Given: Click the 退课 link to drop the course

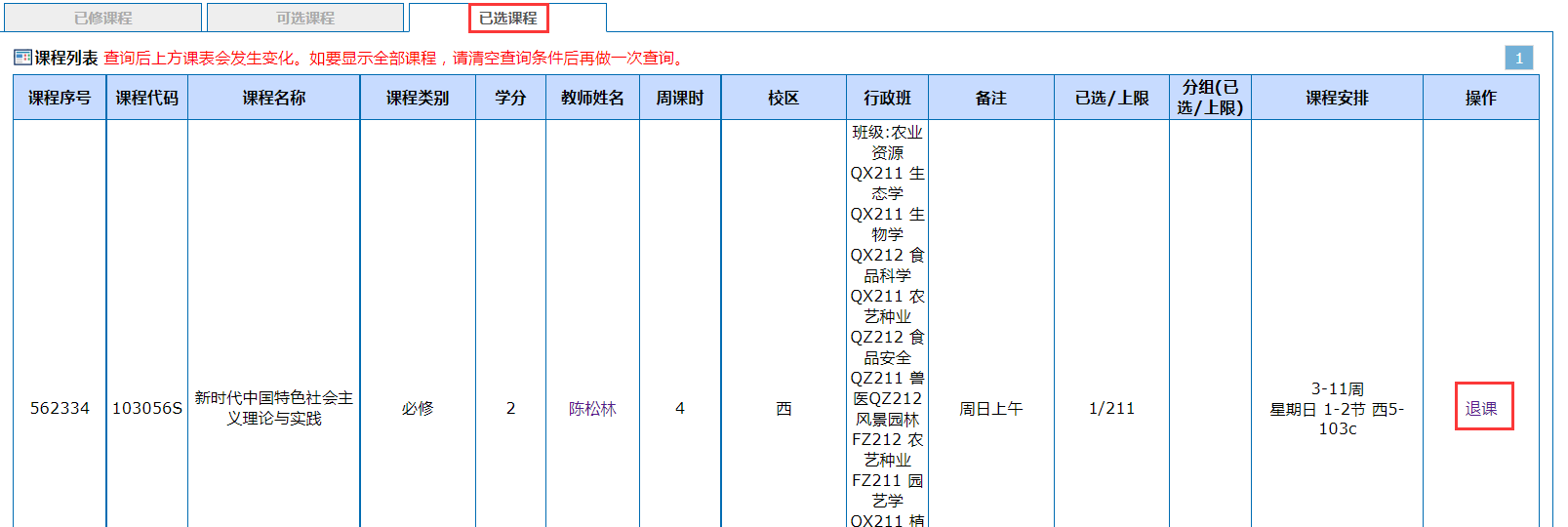Looking at the screenshot, I should click(x=1480, y=408).
